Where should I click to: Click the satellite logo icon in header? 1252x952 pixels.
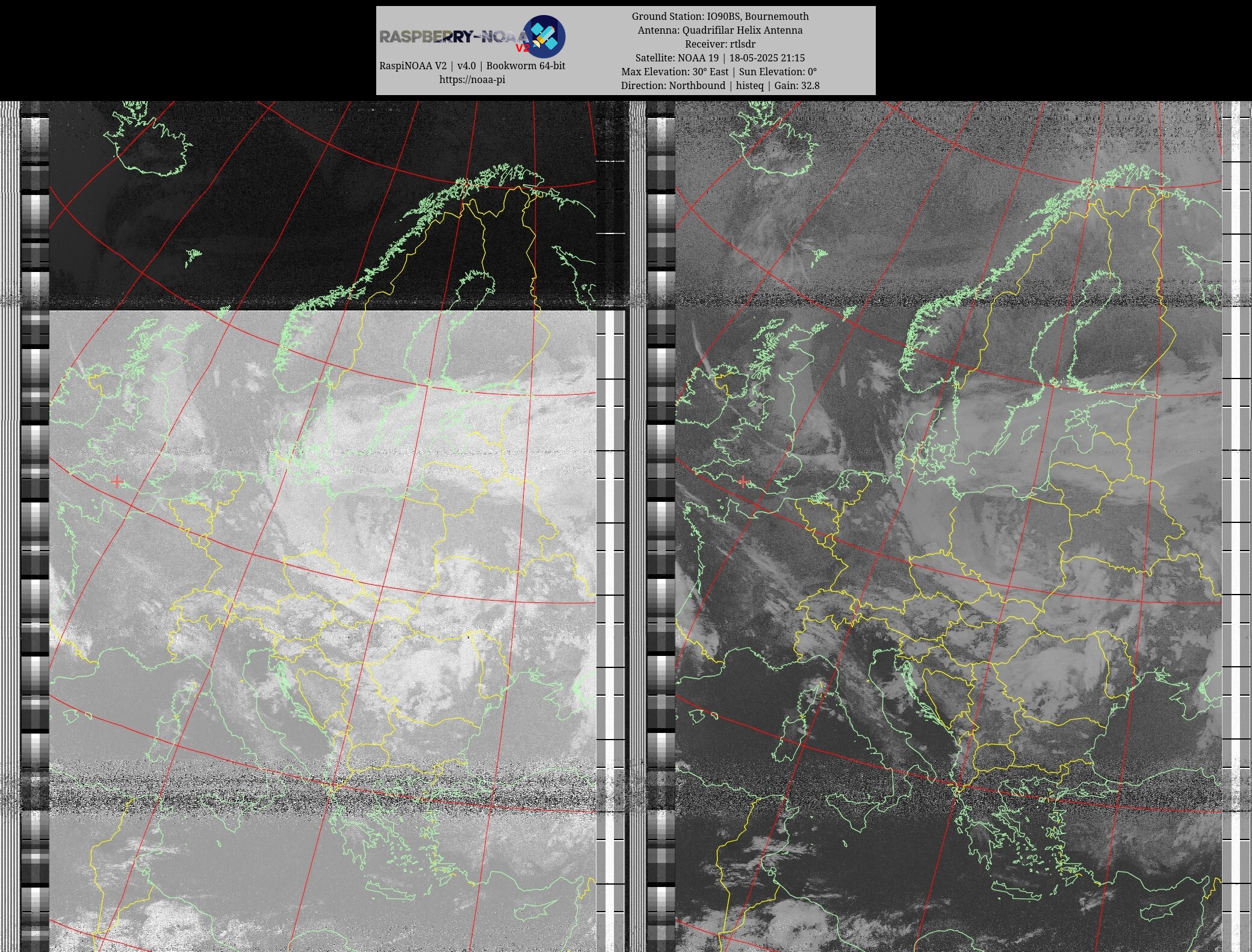(544, 36)
